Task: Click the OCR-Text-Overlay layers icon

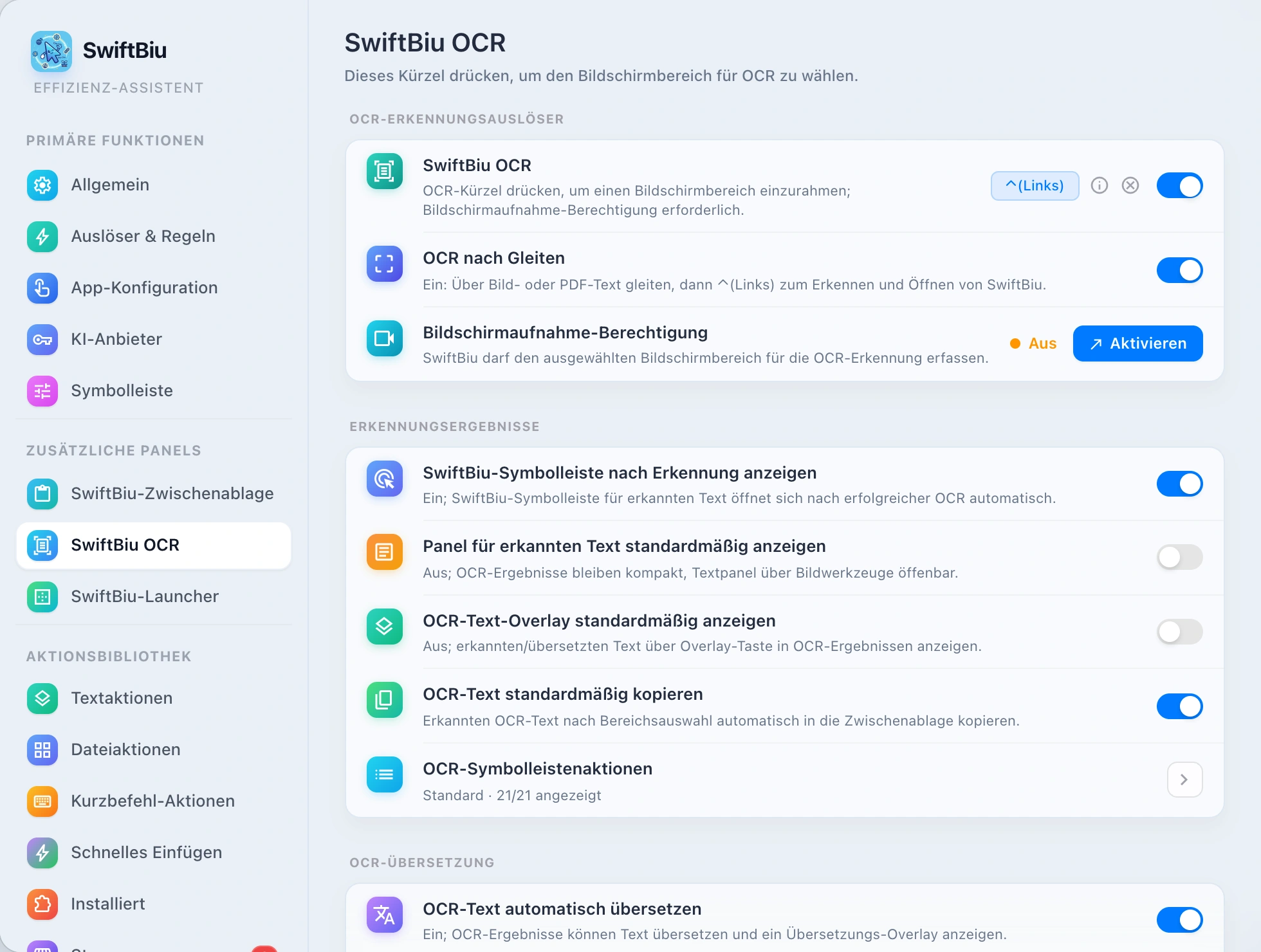Action: (385, 627)
